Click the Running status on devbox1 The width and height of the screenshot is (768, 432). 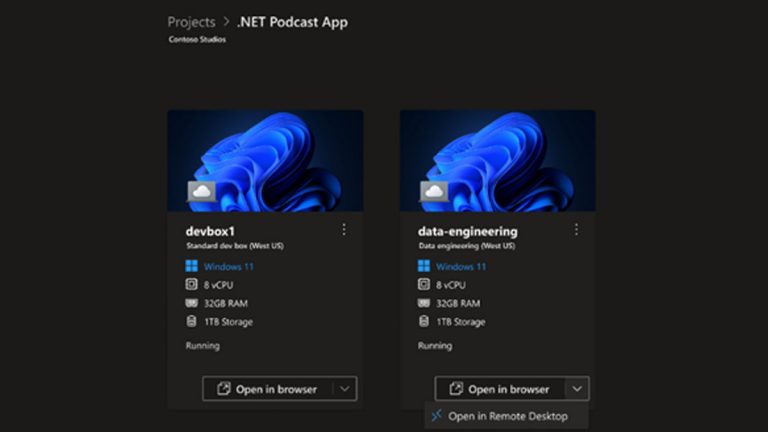tap(203, 346)
